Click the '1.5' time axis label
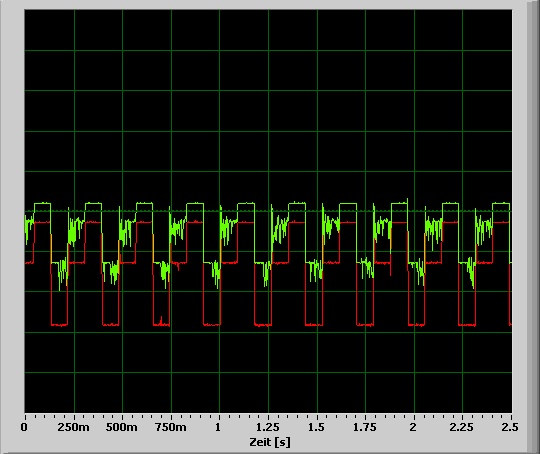 [x=316, y=427]
